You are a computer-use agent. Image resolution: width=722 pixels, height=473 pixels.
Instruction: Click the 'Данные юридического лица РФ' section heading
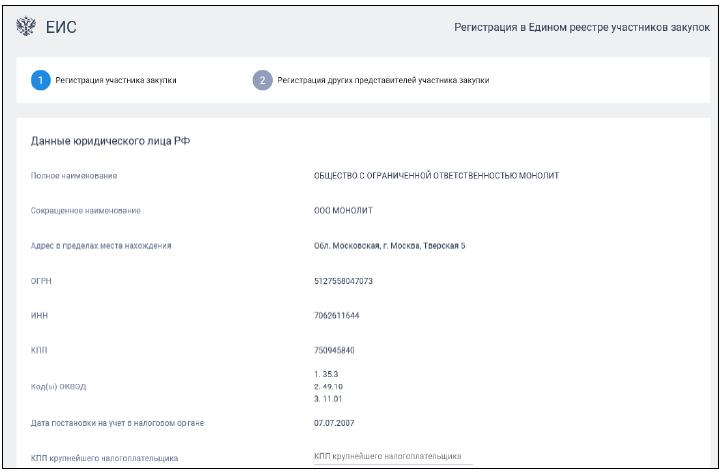tap(111, 141)
